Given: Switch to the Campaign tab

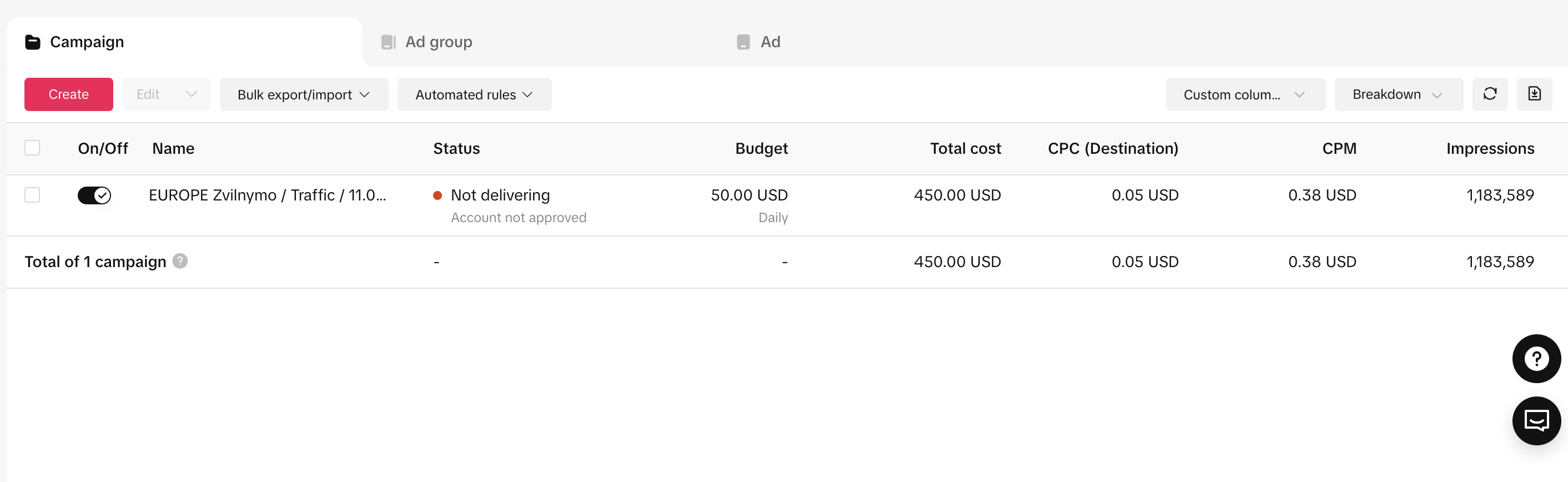Looking at the screenshot, I should click(x=184, y=42).
